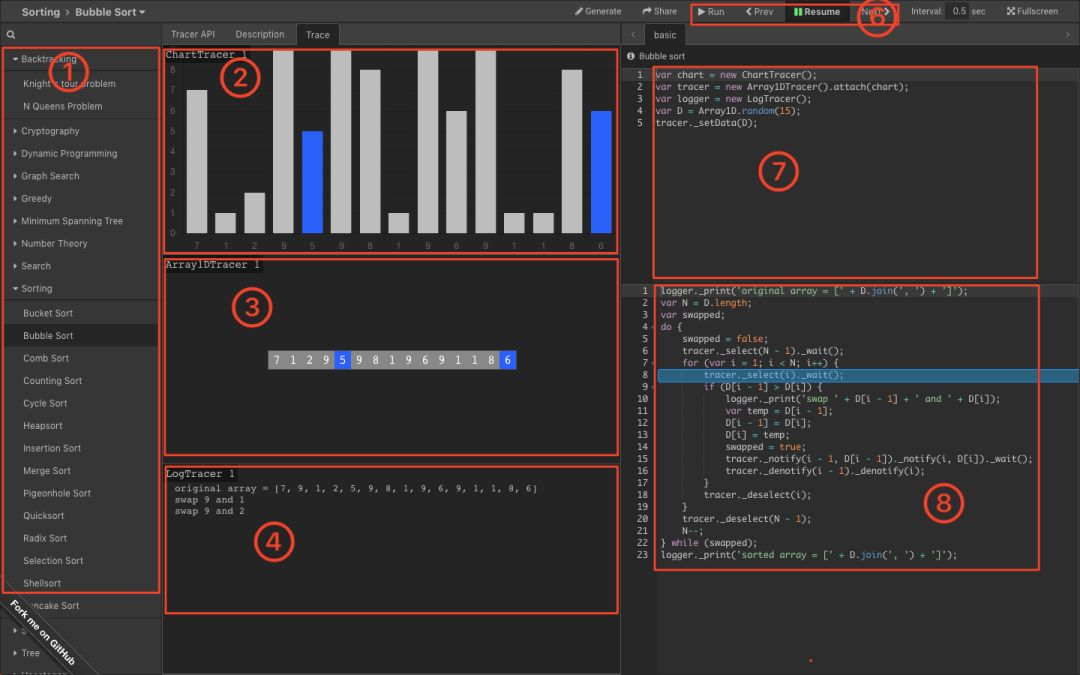The image size is (1080, 675).
Task: Open the Tracer API tab
Action: pyautogui.click(x=192, y=33)
